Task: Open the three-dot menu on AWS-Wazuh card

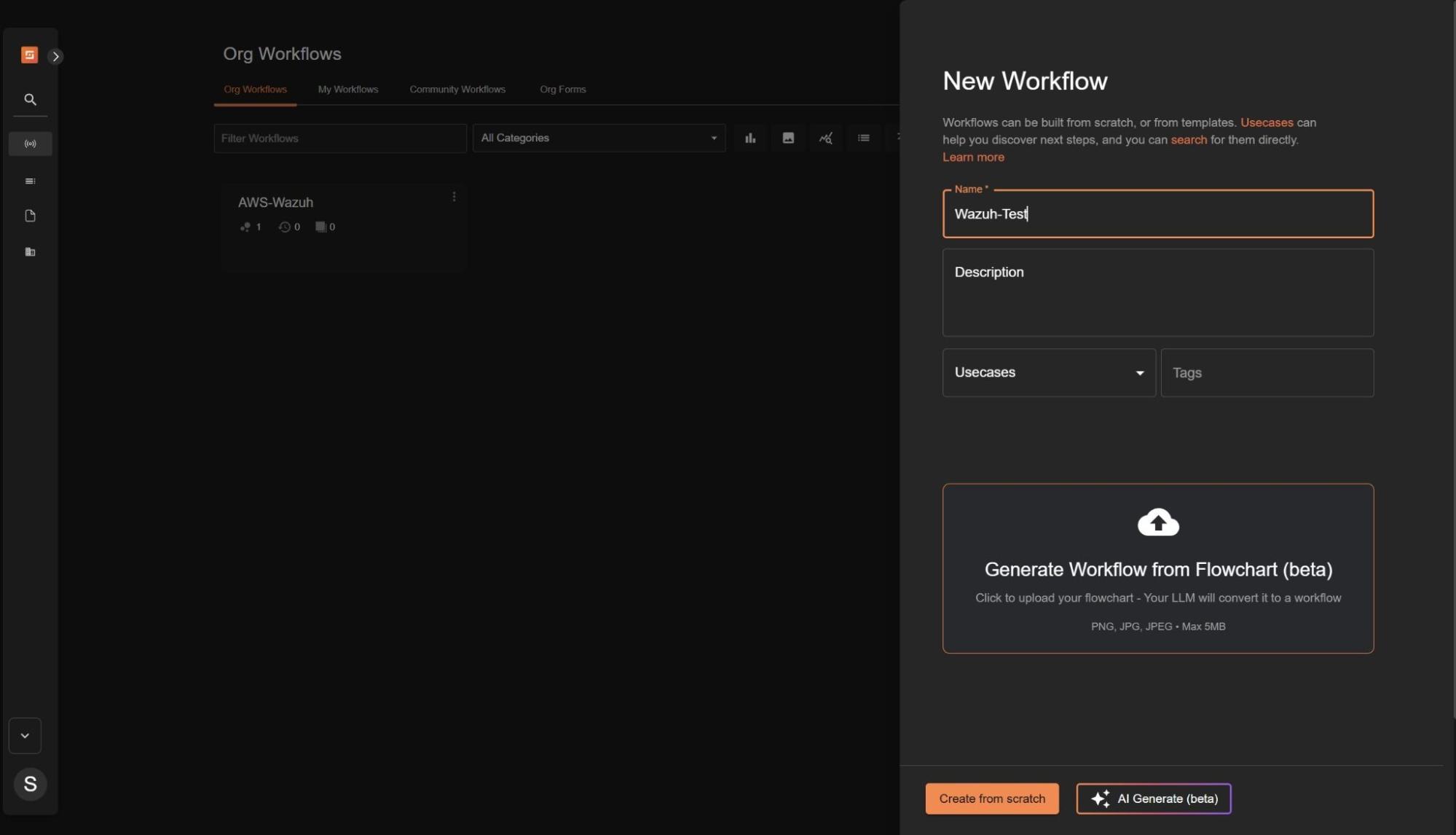Action: (x=454, y=196)
